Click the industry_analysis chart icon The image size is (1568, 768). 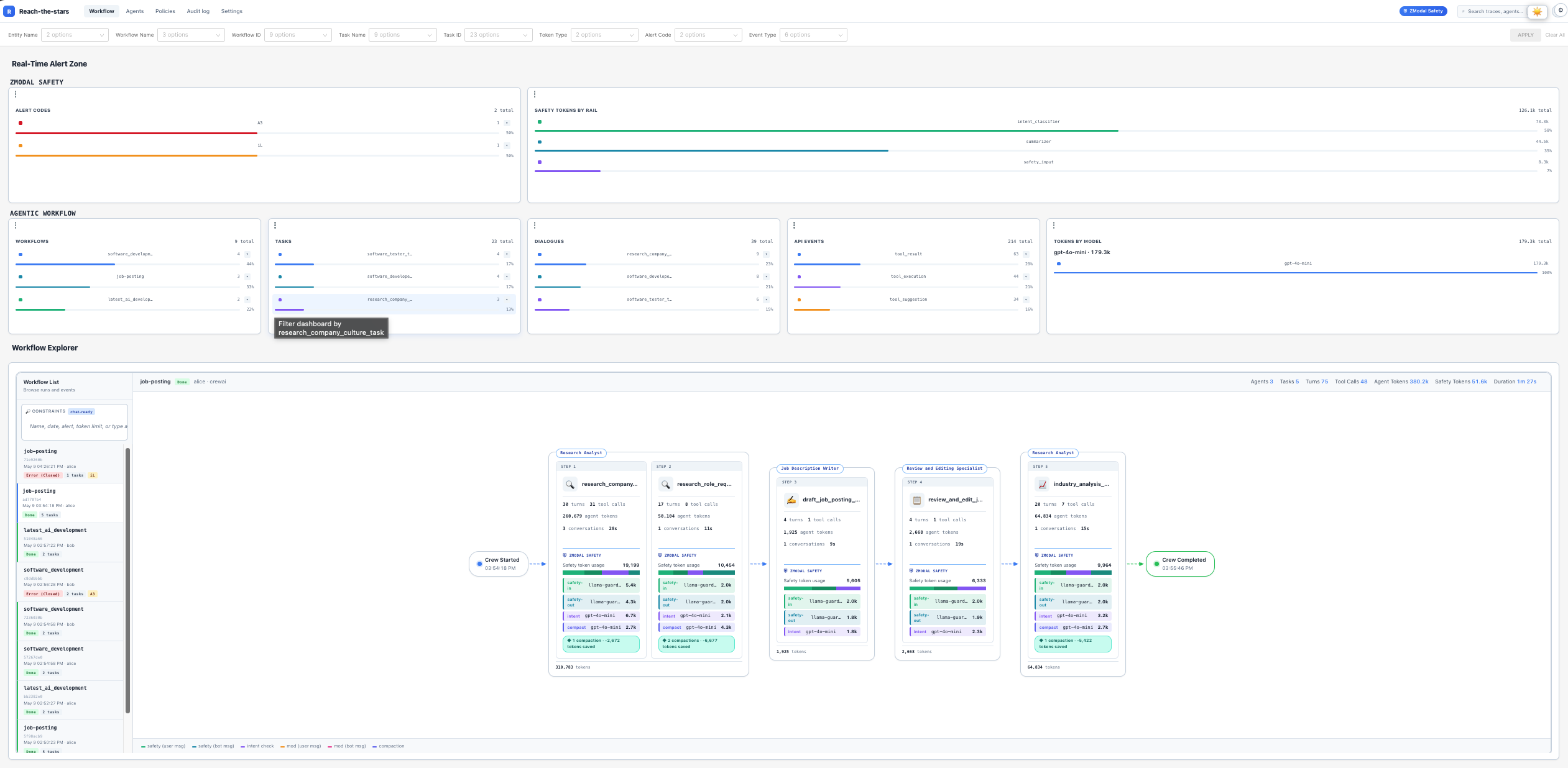click(1042, 484)
